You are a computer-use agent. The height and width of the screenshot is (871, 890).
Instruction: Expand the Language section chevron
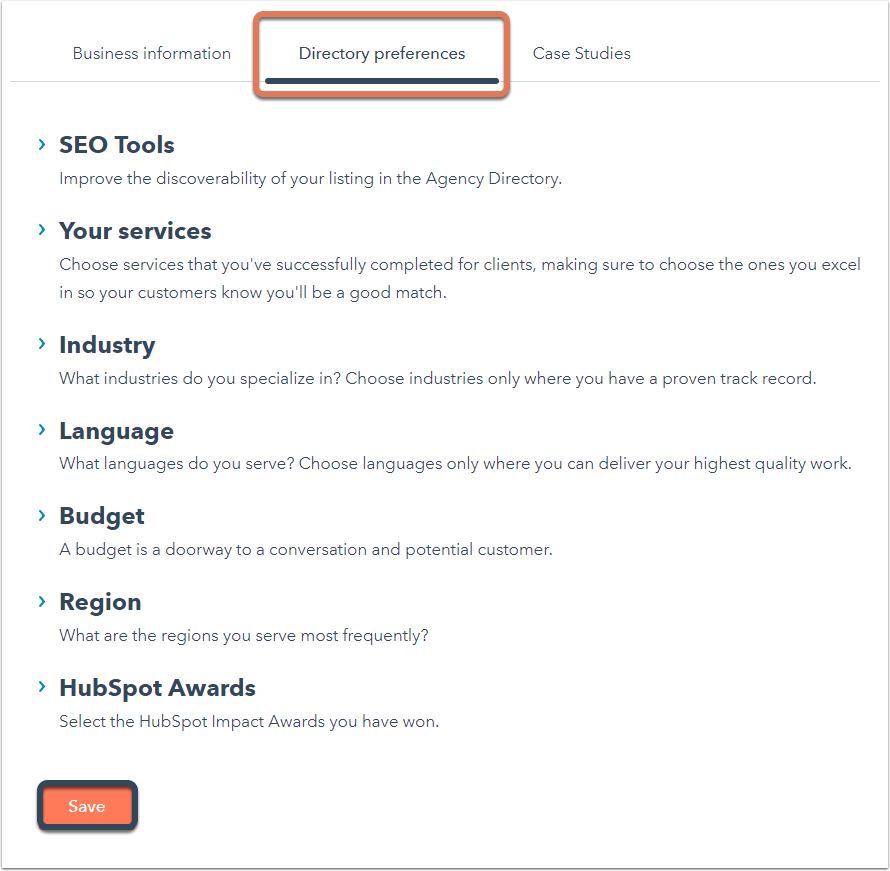coord(42,430)
